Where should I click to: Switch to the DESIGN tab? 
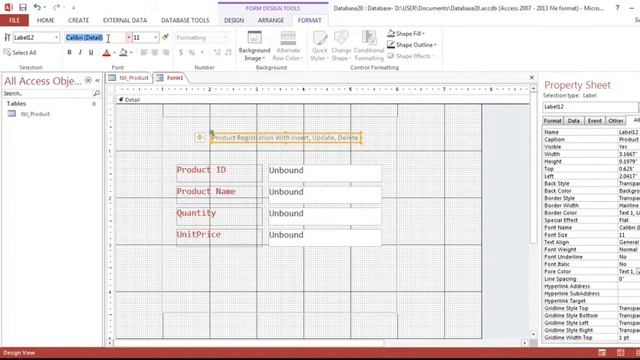pos(234,20)
